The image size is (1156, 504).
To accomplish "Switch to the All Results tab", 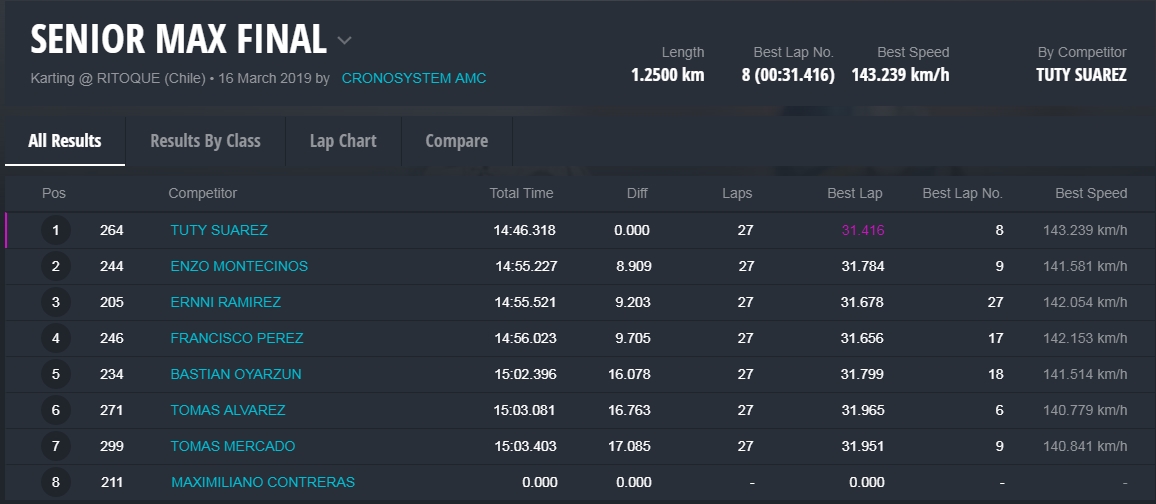I will (x=65, y=141).
